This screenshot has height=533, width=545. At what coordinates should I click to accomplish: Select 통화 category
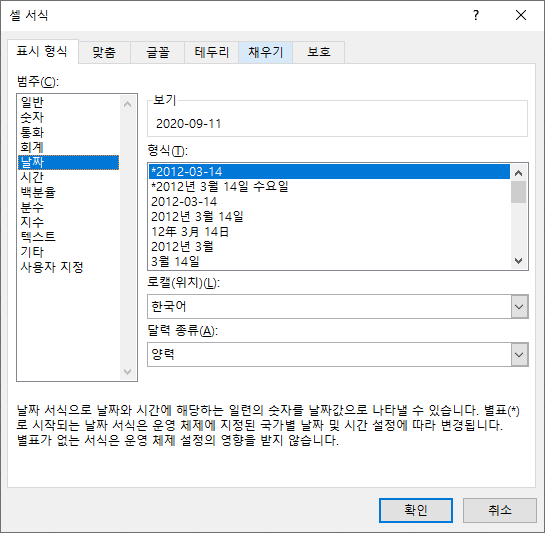pyautogui.click(x=68, y=132)
